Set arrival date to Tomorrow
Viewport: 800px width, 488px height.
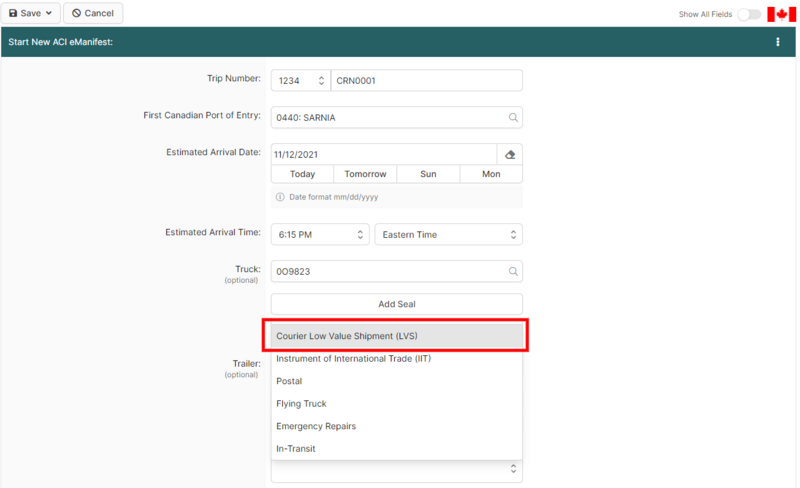[365, 174]
